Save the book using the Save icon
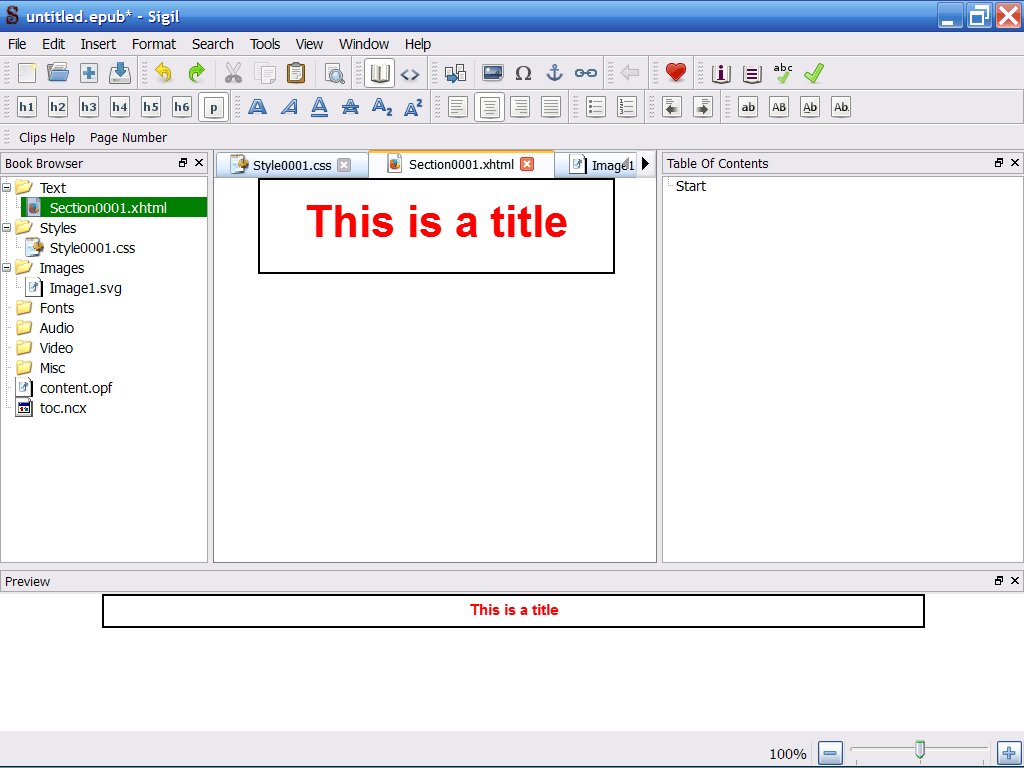This screenshot has width=1024, height=768. [120, 73]
